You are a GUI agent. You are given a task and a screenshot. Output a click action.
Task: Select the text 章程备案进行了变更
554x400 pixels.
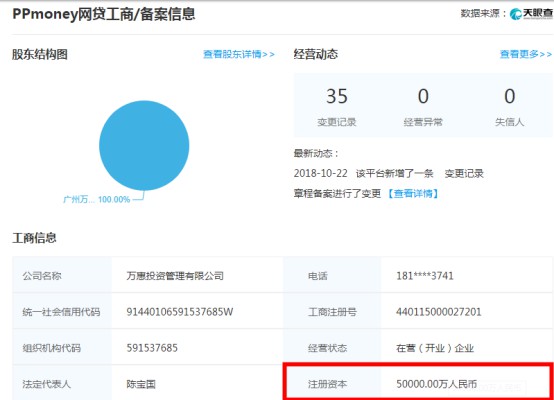(337, 194)
